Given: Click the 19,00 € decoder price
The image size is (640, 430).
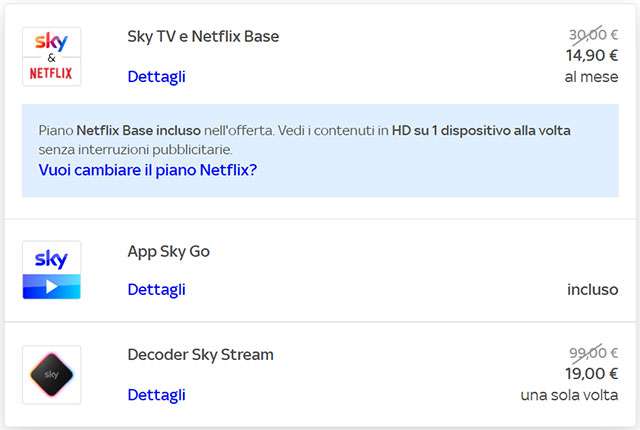Looking at the screenshot, I should click(x=591, y=373).
